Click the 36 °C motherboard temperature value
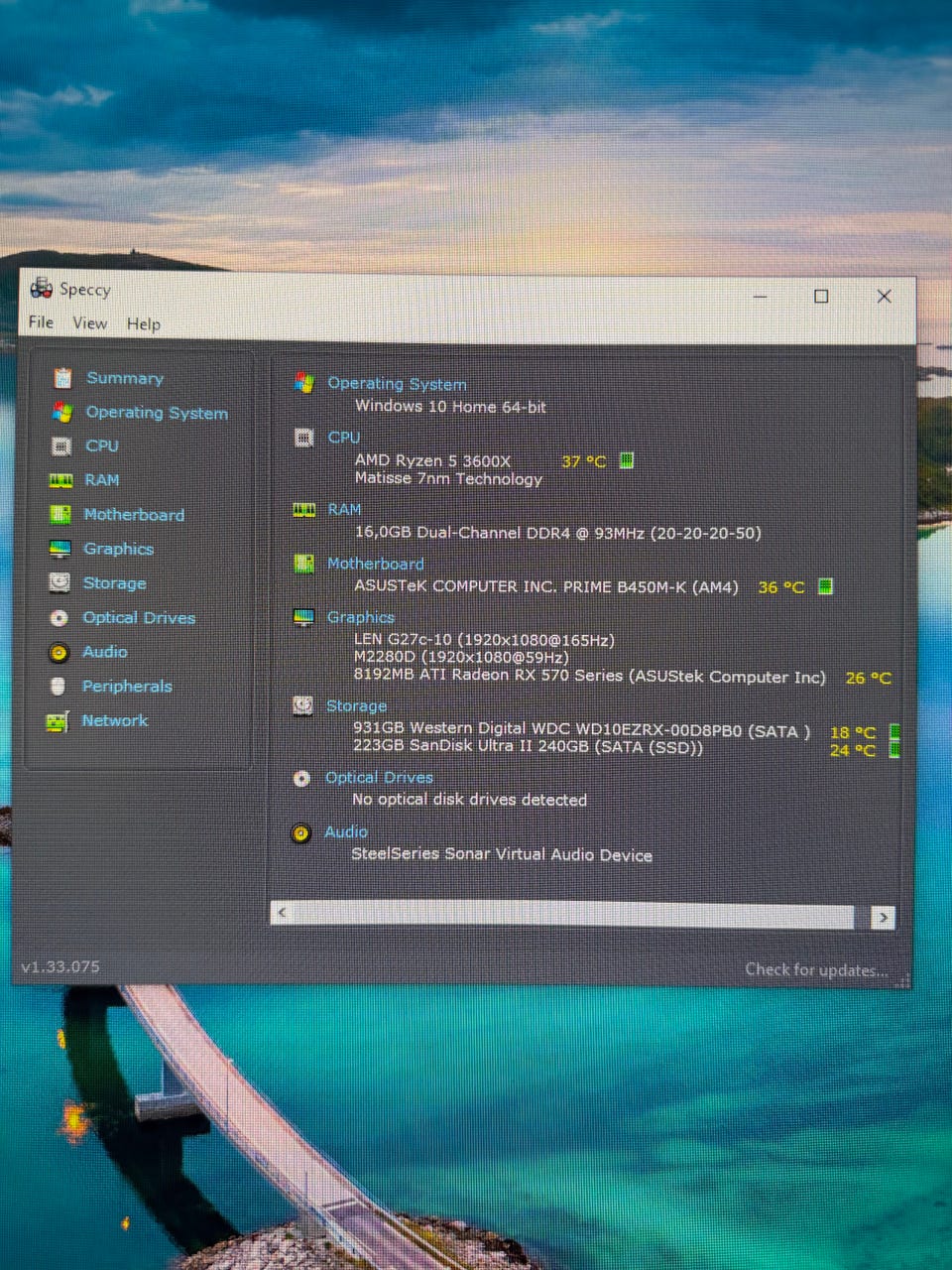Image resolution: width=952 pixels, height=1270 pixels. (781, 587)
